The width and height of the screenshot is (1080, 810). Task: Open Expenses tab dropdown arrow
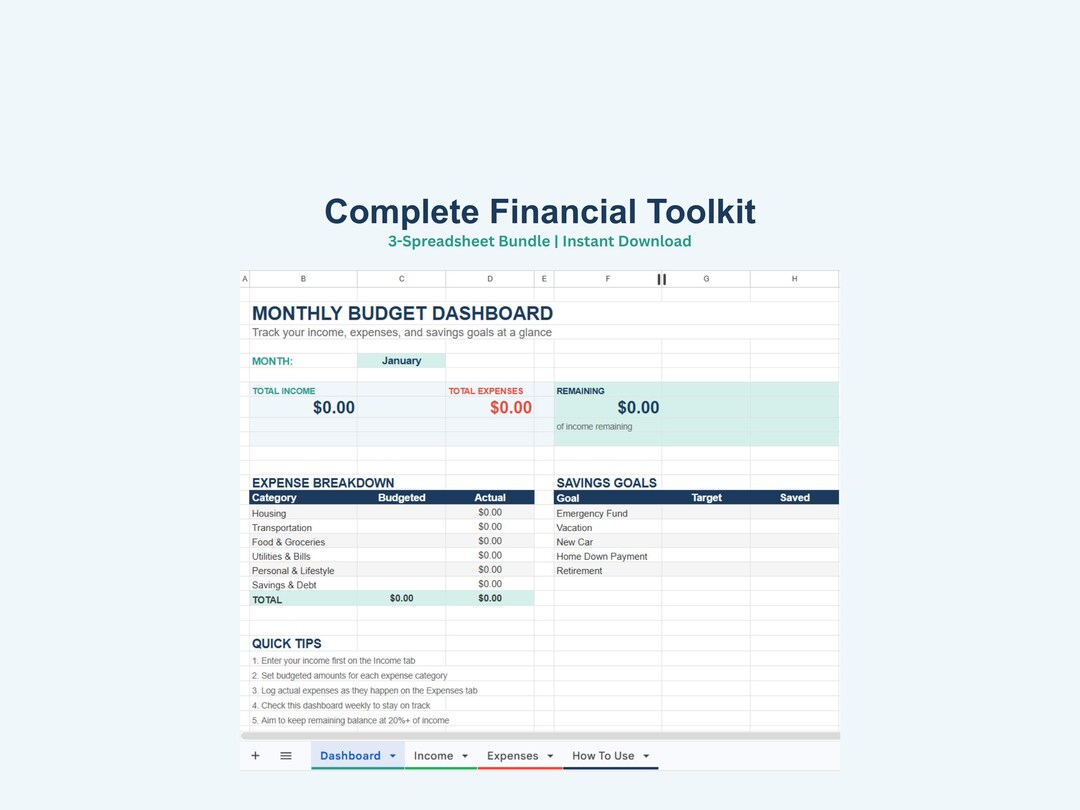point(550,756)
